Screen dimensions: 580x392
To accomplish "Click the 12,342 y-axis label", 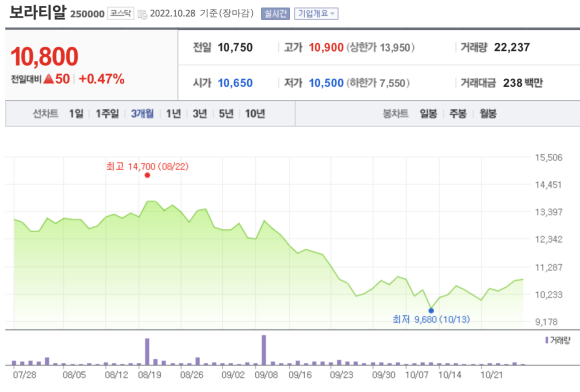I will point(549,239).
